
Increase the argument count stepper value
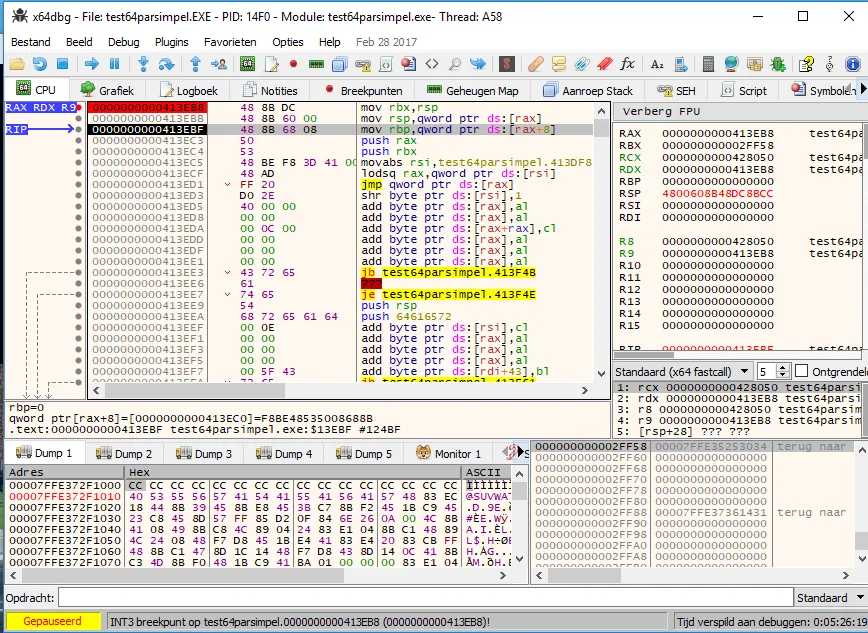[x=783, y=367]
